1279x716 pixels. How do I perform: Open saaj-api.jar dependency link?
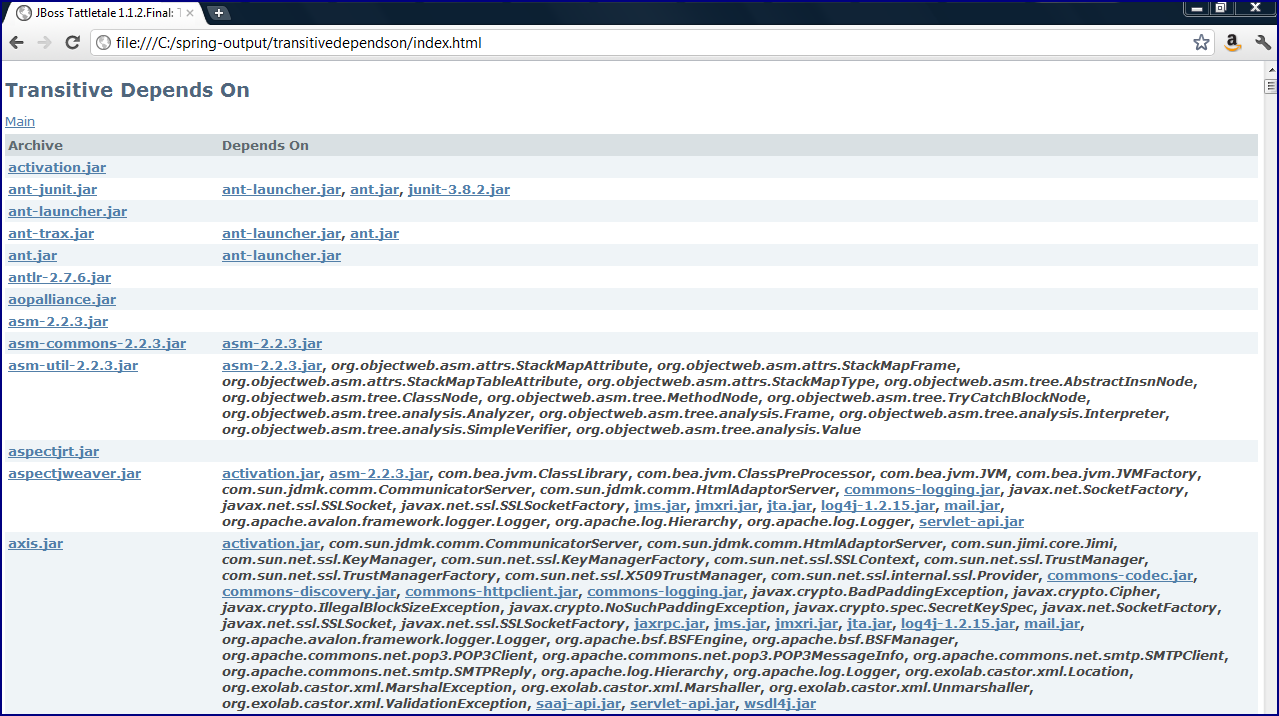[x=578, y=703]
